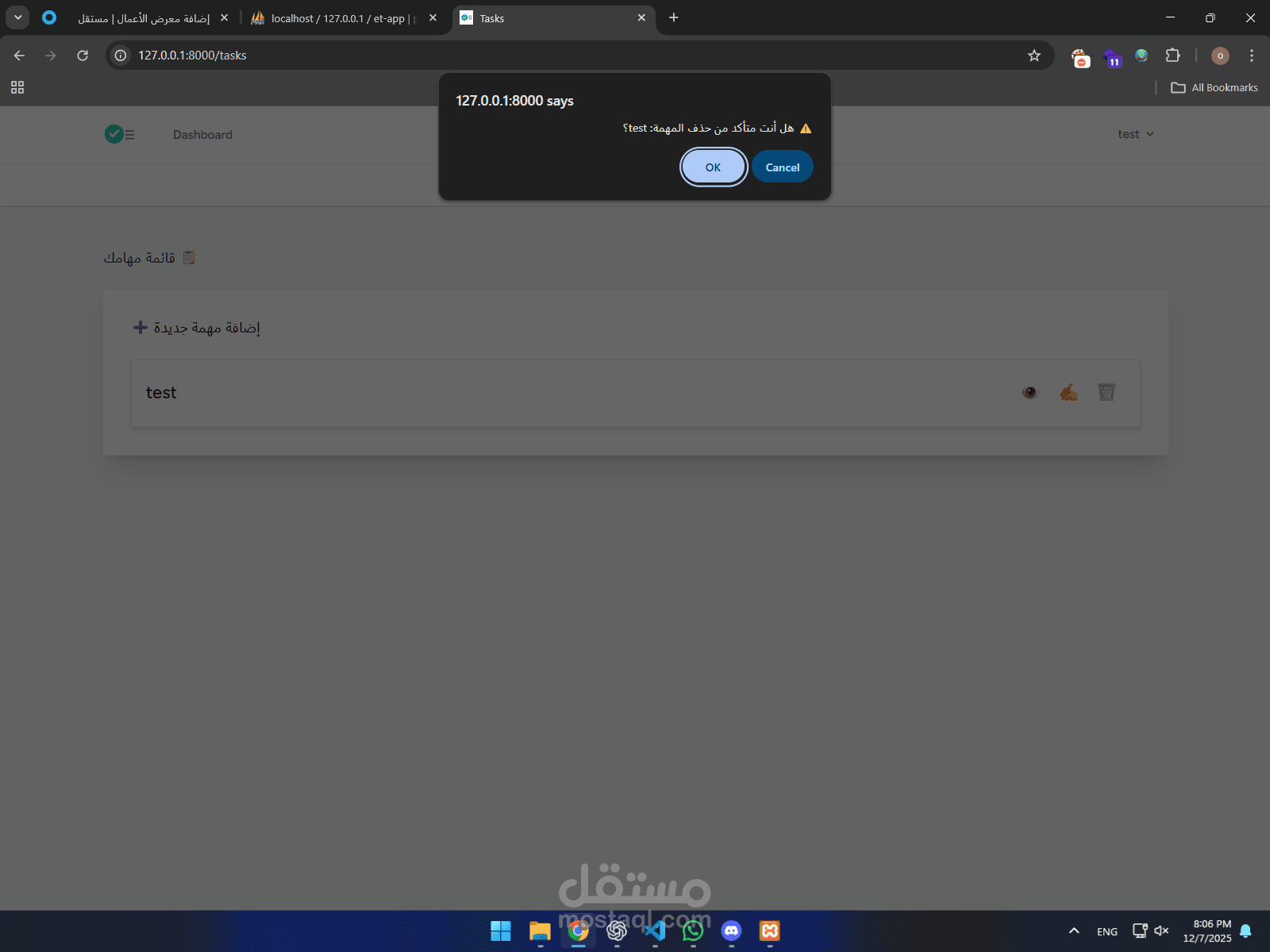The image size is (1270, 952).
Task: View test task via the eye icon
Action: [1029, 392]
